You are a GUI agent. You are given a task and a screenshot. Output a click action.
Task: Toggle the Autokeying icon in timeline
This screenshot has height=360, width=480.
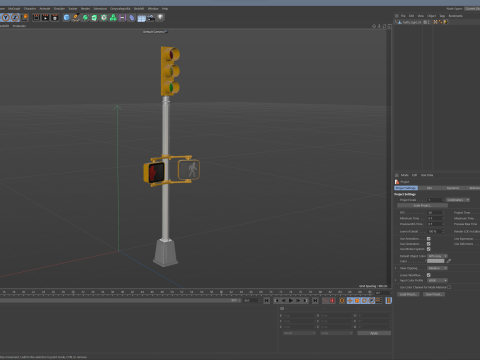click(x=332, y=301)
